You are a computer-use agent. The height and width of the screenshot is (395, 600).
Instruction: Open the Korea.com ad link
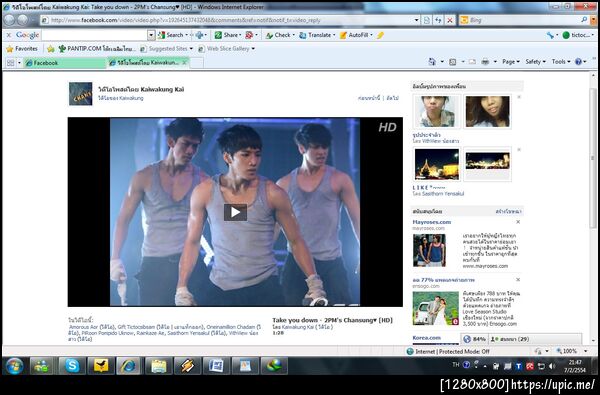click(x=426, y=338)
